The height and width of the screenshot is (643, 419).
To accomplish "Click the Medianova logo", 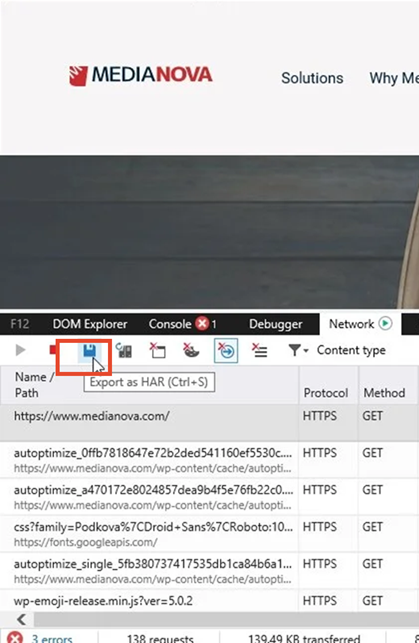I will click(141, 75).
